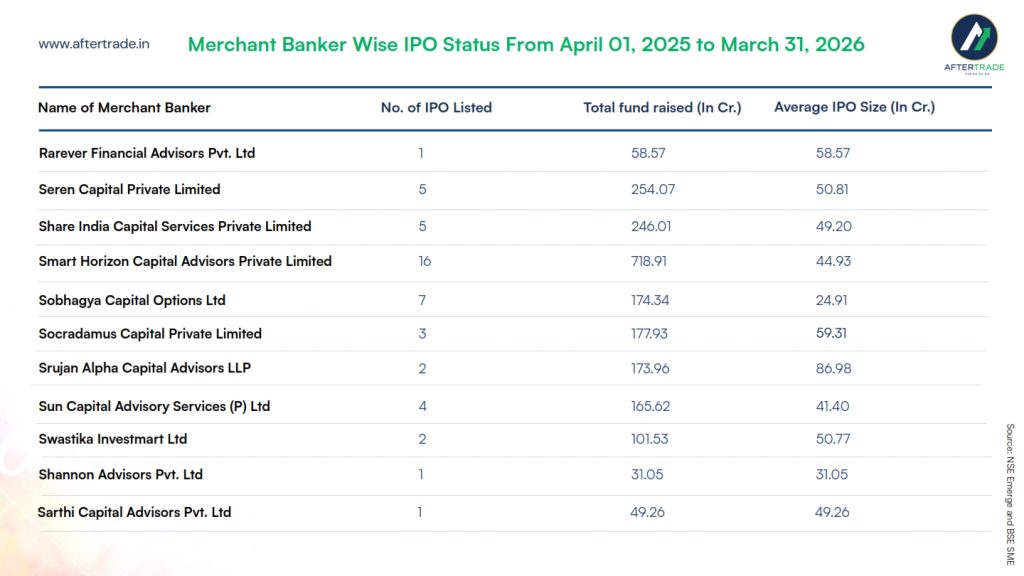Click Sun Capital Advisory Services (P) Ltd
Screen dimensions: 1024x576
(154, 406)
